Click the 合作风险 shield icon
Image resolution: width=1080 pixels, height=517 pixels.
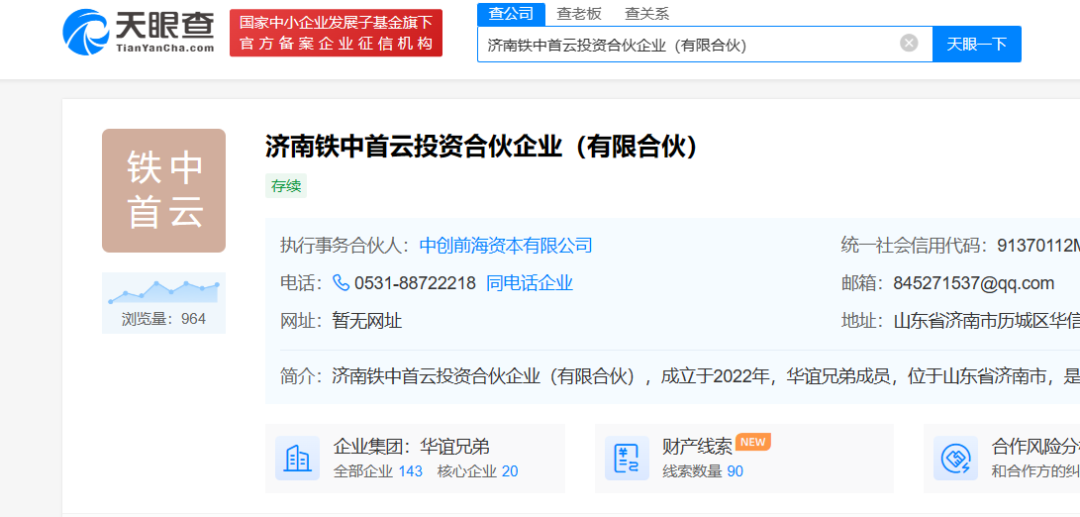point(955,458)
